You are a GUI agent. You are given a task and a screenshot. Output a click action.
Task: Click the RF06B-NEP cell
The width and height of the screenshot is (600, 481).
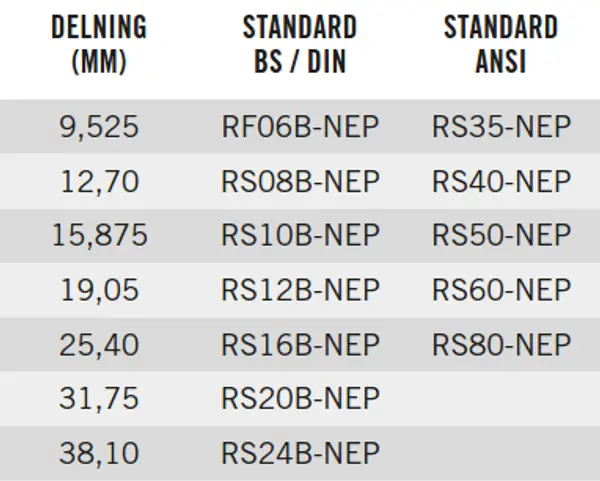(300, 127)
